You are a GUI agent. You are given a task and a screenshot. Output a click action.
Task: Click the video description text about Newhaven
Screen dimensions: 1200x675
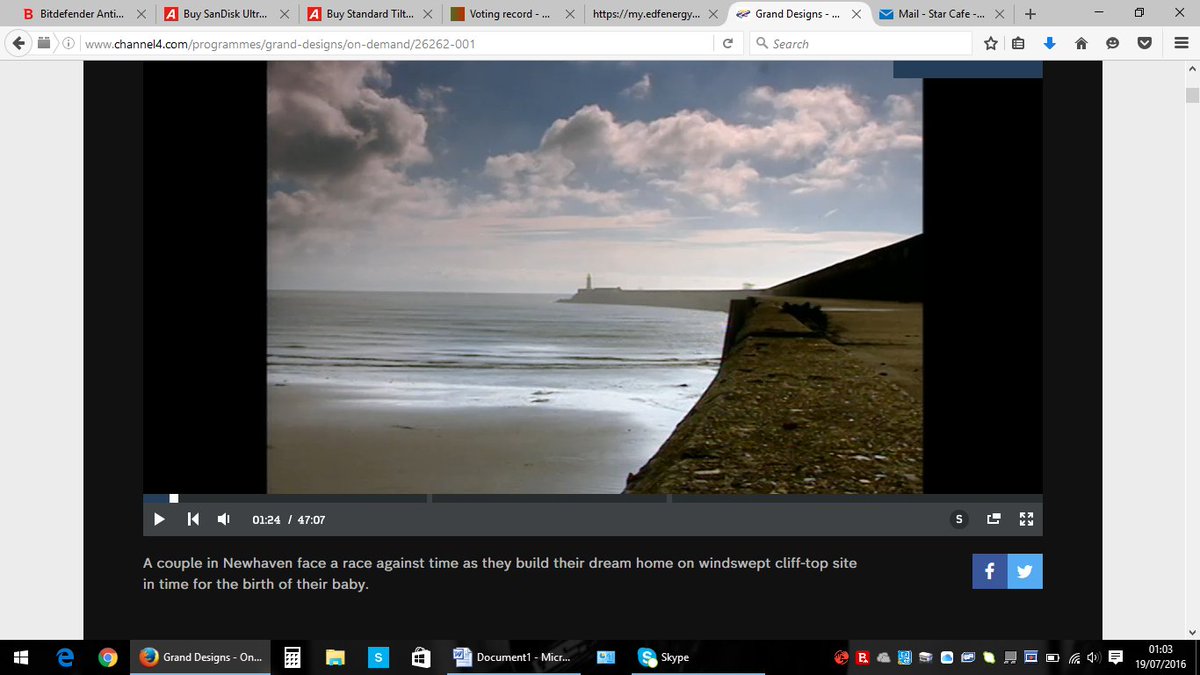coord(500,574)
